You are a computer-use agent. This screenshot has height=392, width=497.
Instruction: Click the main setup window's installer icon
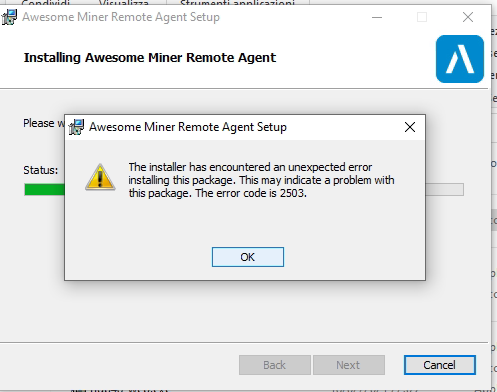tap(9, 17)
